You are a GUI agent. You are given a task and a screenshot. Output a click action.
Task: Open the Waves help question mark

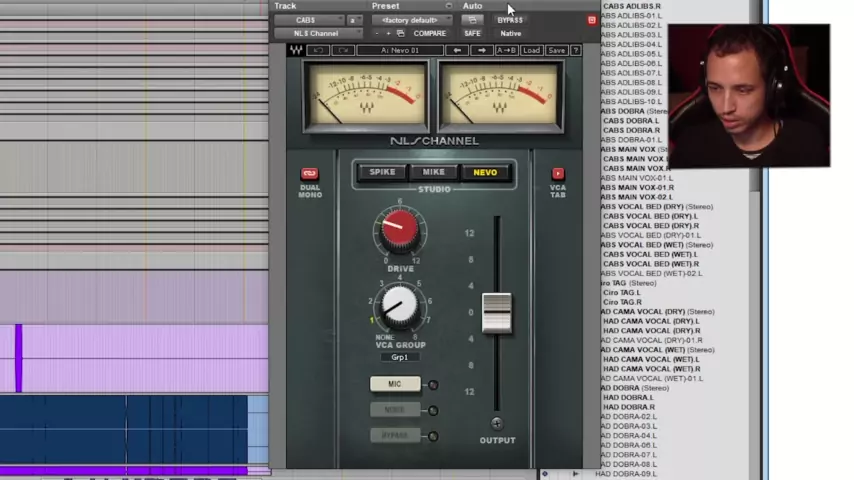click(x=575, y=50)
